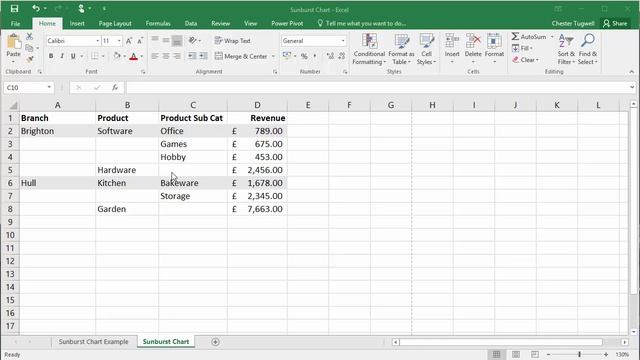Decrease indent in Alignment group
640x360 pixels.
[191, 56]
